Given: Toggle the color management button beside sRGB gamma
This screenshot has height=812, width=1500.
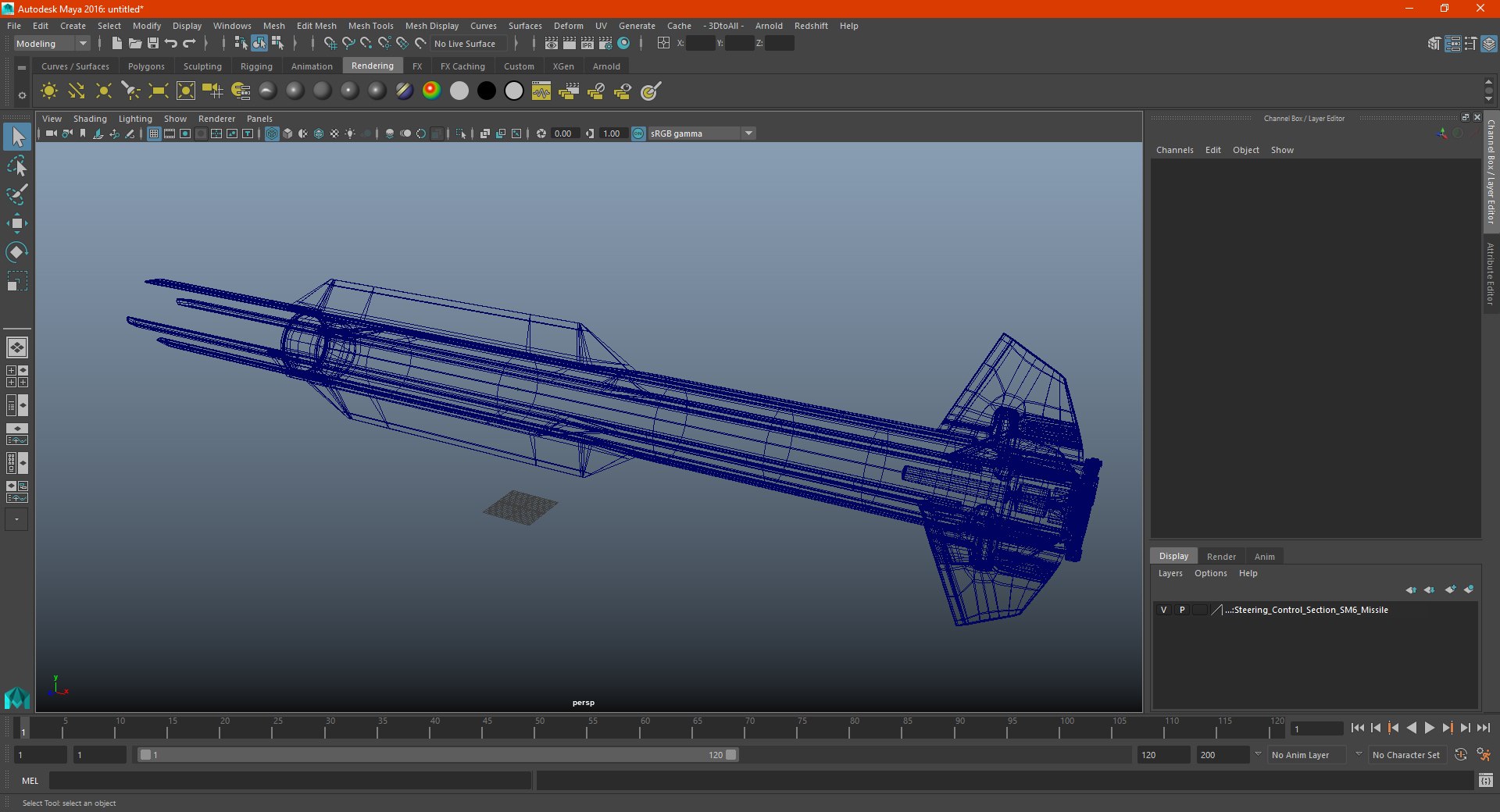Looking at the screenshot, I should pos(638,134).
